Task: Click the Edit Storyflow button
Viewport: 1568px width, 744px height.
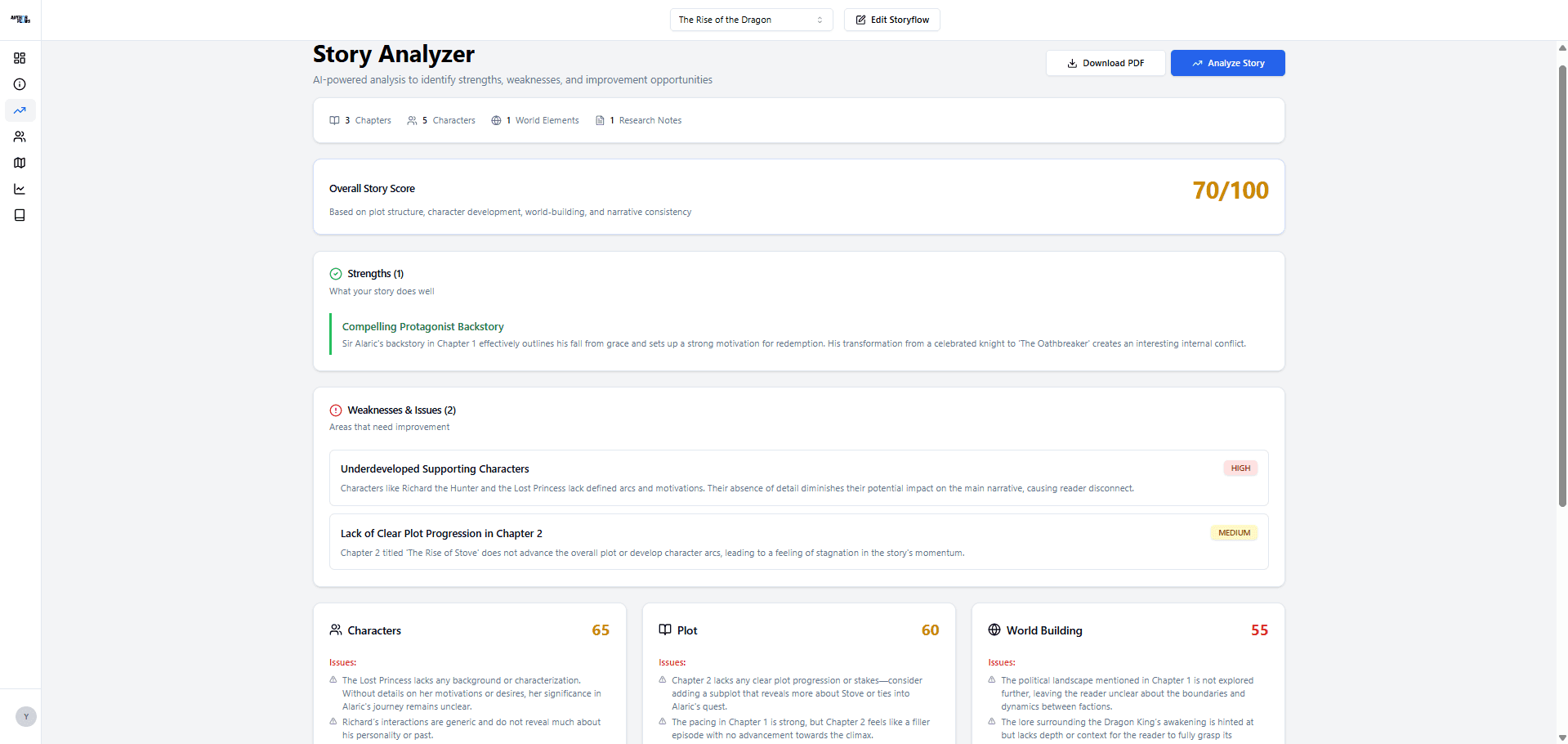Action: pyautogui.click(x=891, y=20)
